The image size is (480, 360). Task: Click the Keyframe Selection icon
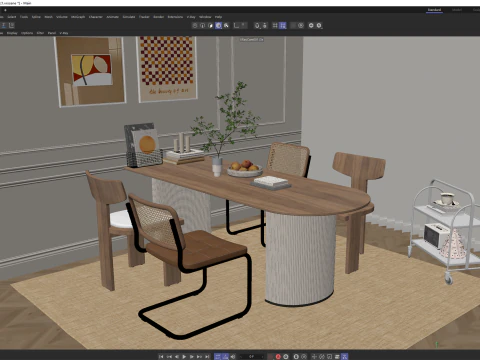pos(296,357)
